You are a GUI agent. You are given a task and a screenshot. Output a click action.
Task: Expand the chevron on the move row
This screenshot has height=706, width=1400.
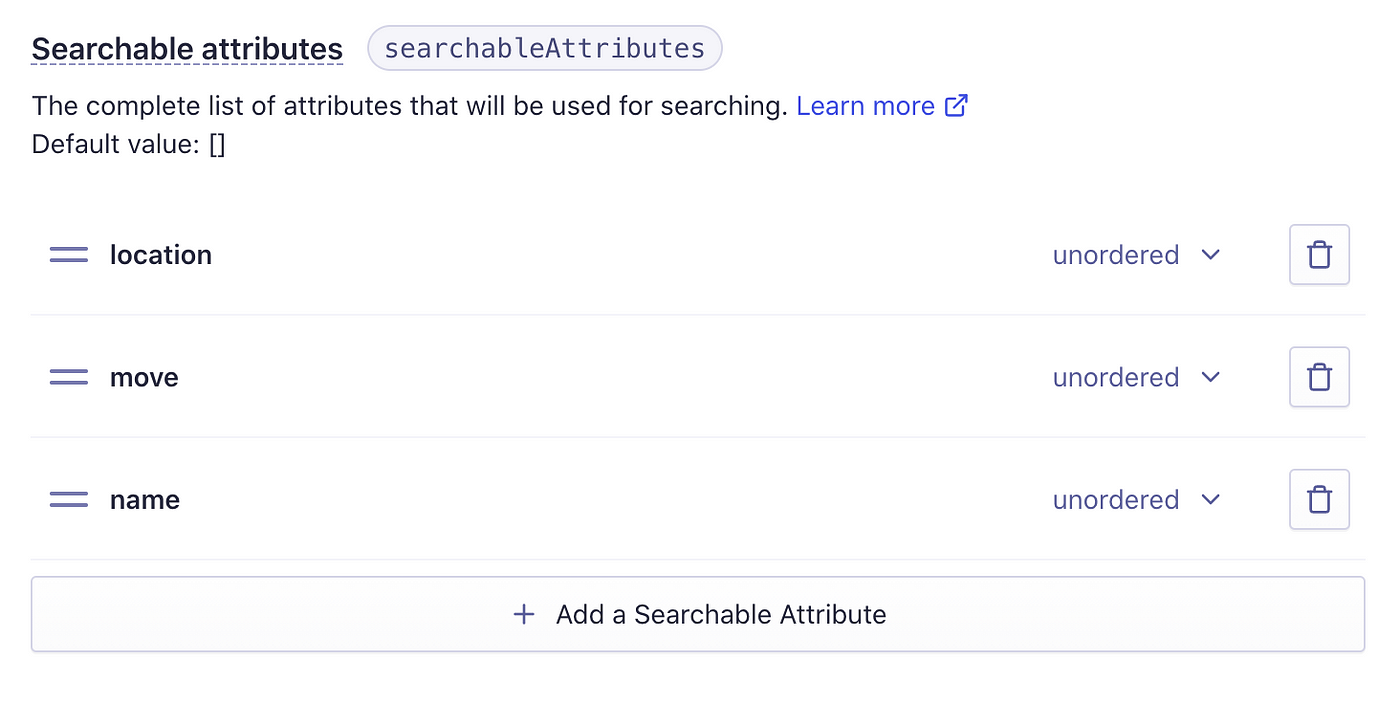click(1211, 377)
